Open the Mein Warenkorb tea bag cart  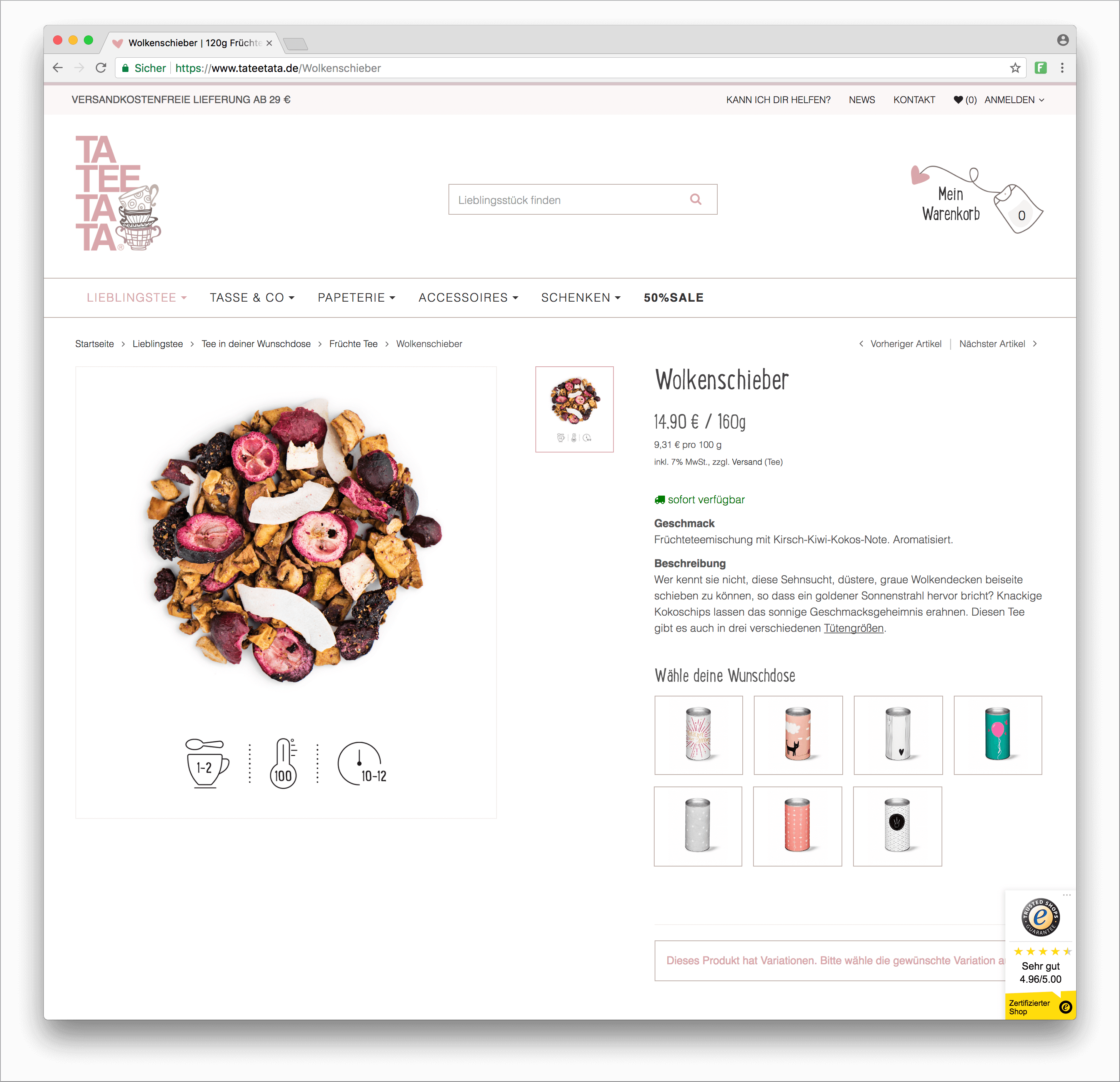pos(977,200)
